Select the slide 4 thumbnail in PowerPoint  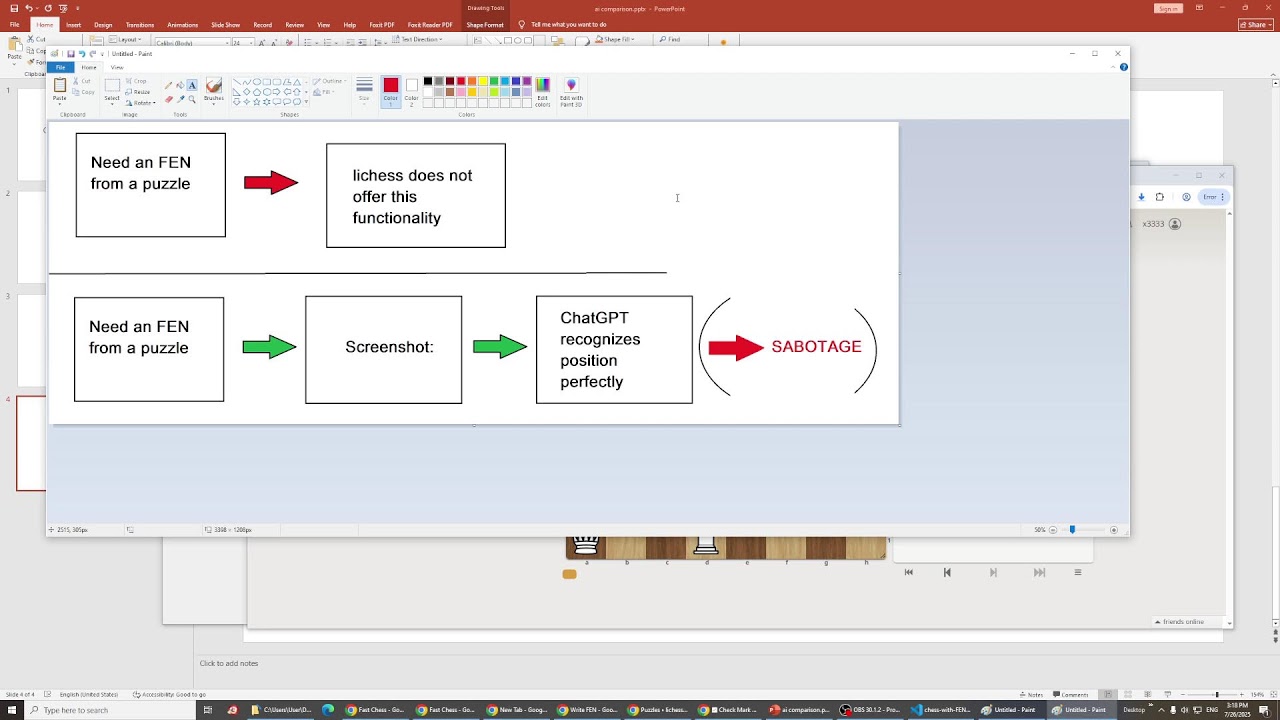[x=30, y=443]
